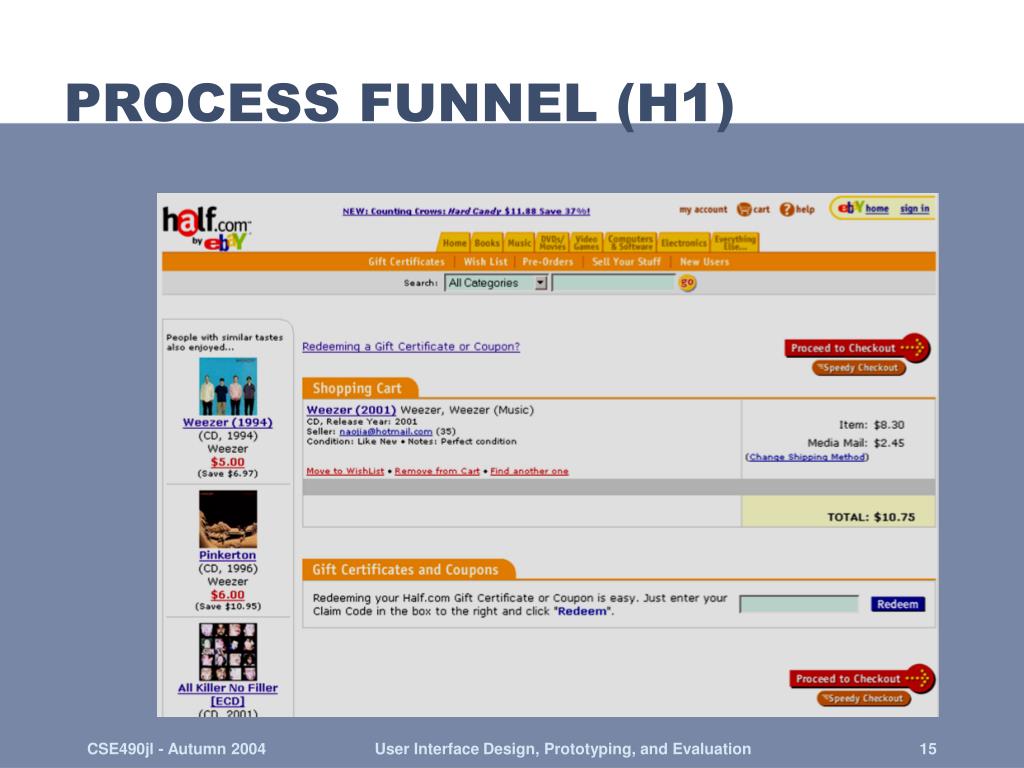Click the Item: $8.30 price text

coord(872,425)
